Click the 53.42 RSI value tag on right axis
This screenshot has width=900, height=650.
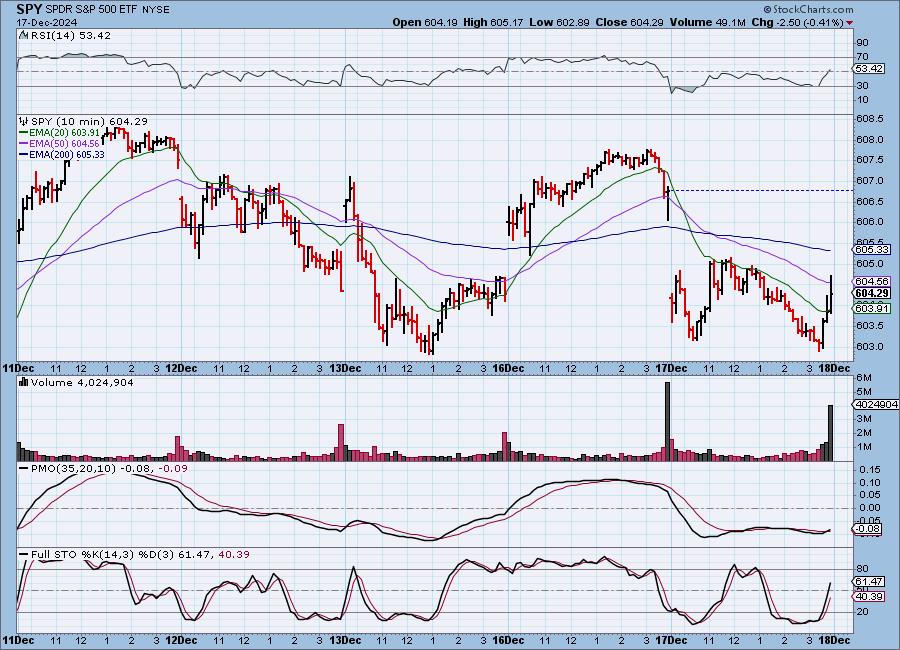(x=870, y=68)
